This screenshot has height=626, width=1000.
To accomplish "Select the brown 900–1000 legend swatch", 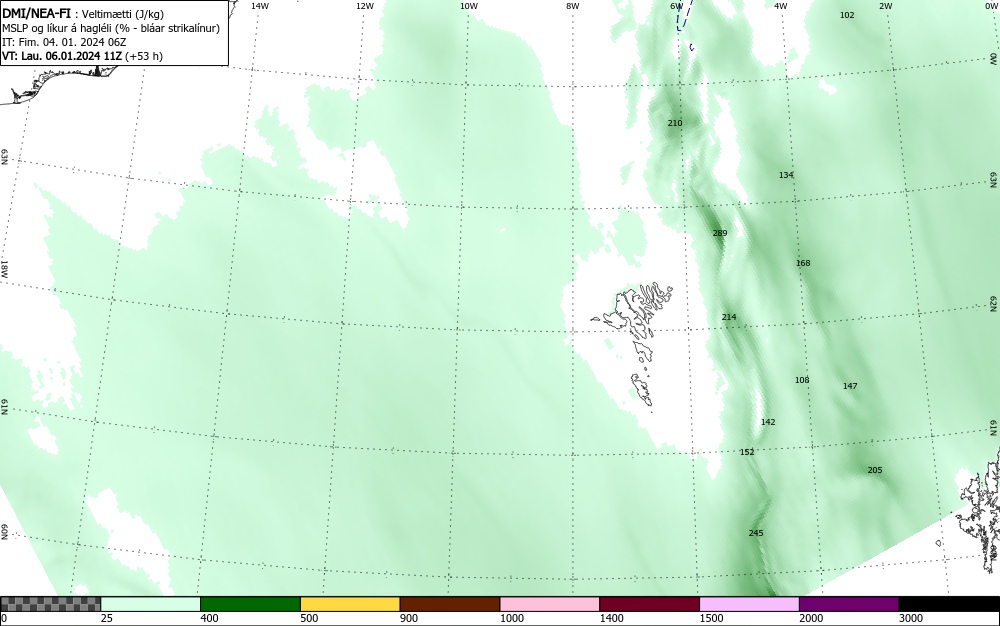I will click(450, 604).
